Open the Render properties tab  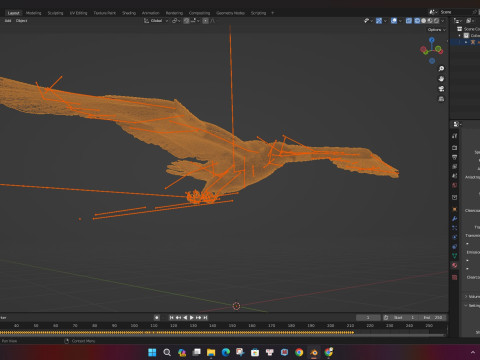(454, 147)
